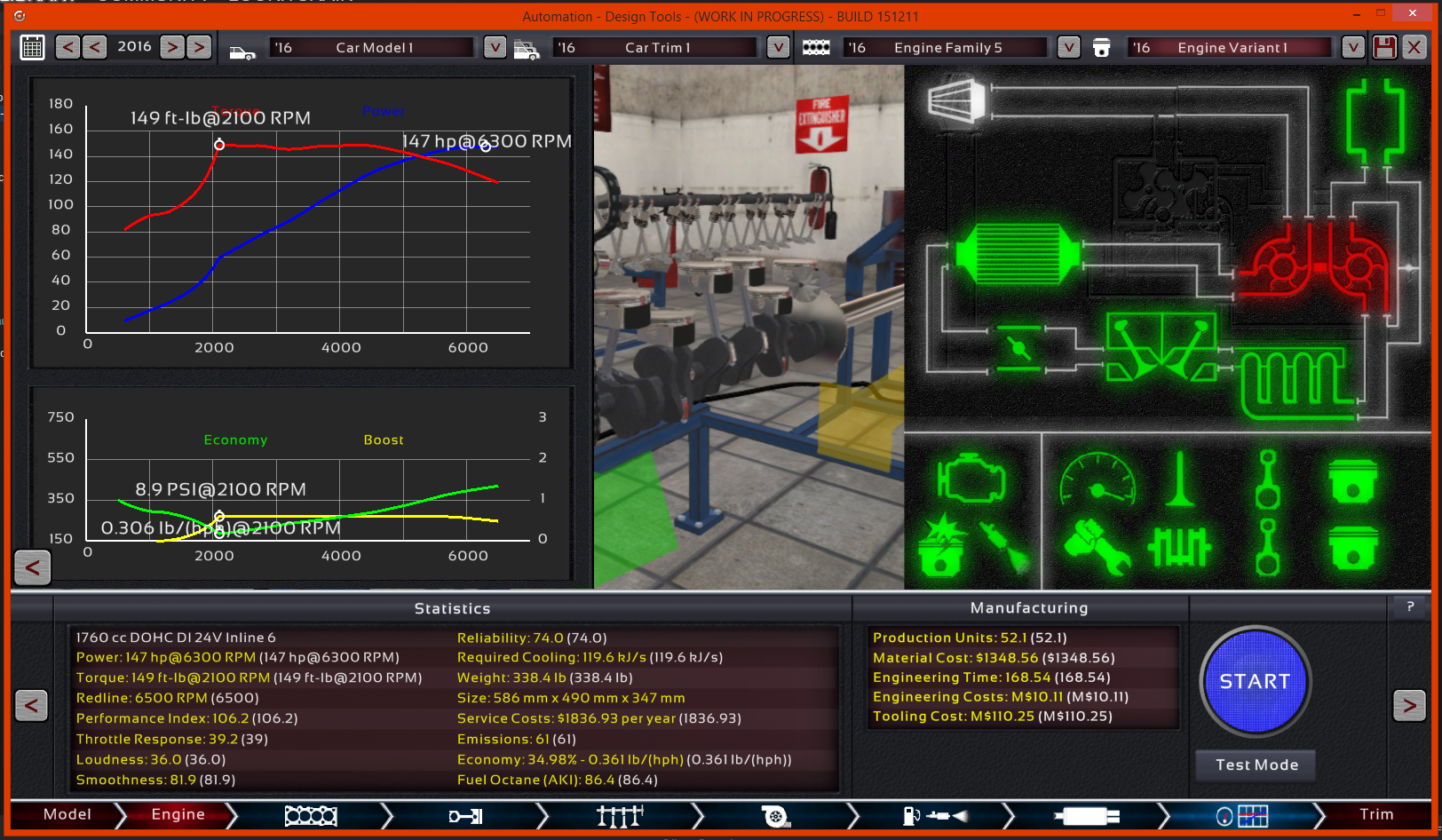Collapse the graphs panel with its arrow
The width and height of the screenshot is (1442, 840).
pyautogui.click(x=33, y=567)
